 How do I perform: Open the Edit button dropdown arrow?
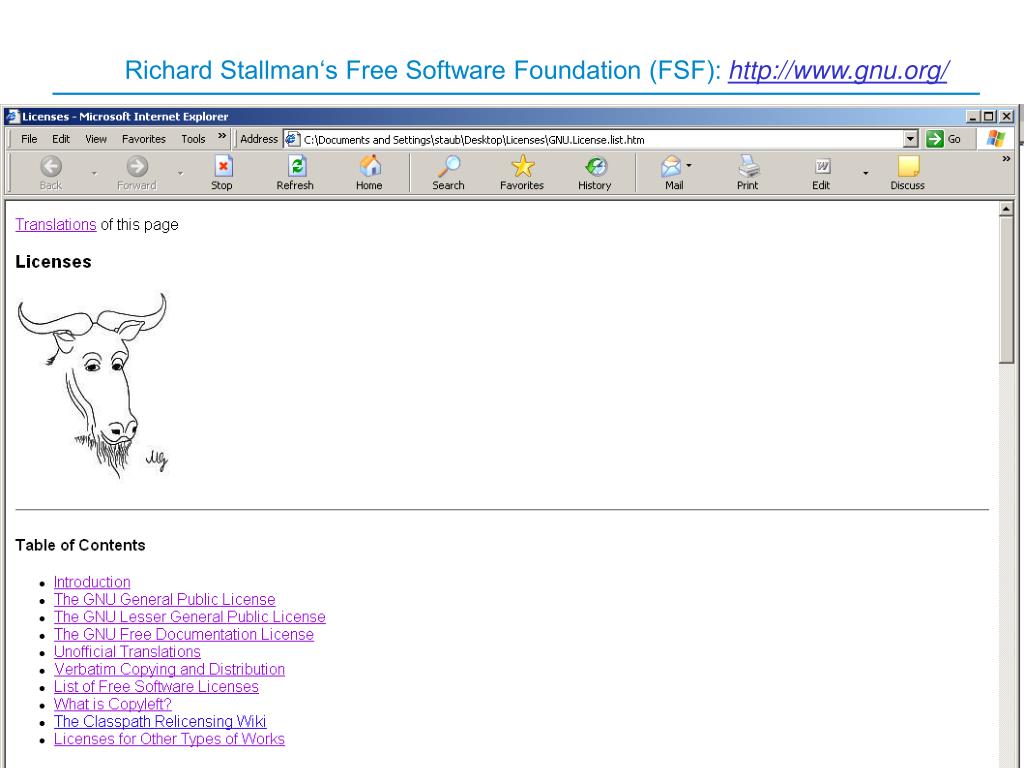click(865, 173)
